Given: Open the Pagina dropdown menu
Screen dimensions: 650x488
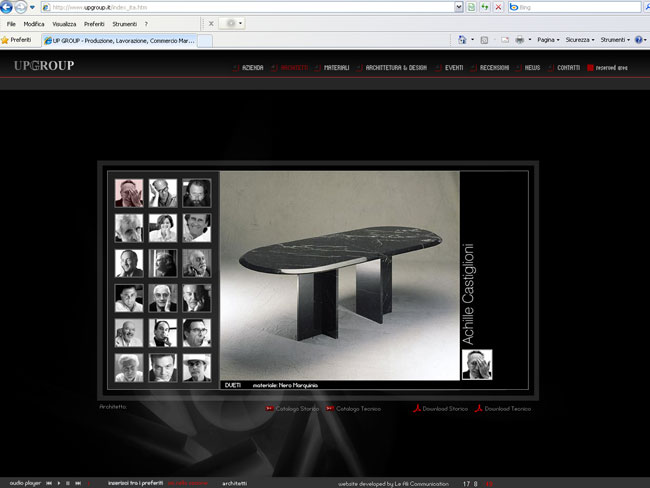Looking at the screenshot, I should pos(548,40).
